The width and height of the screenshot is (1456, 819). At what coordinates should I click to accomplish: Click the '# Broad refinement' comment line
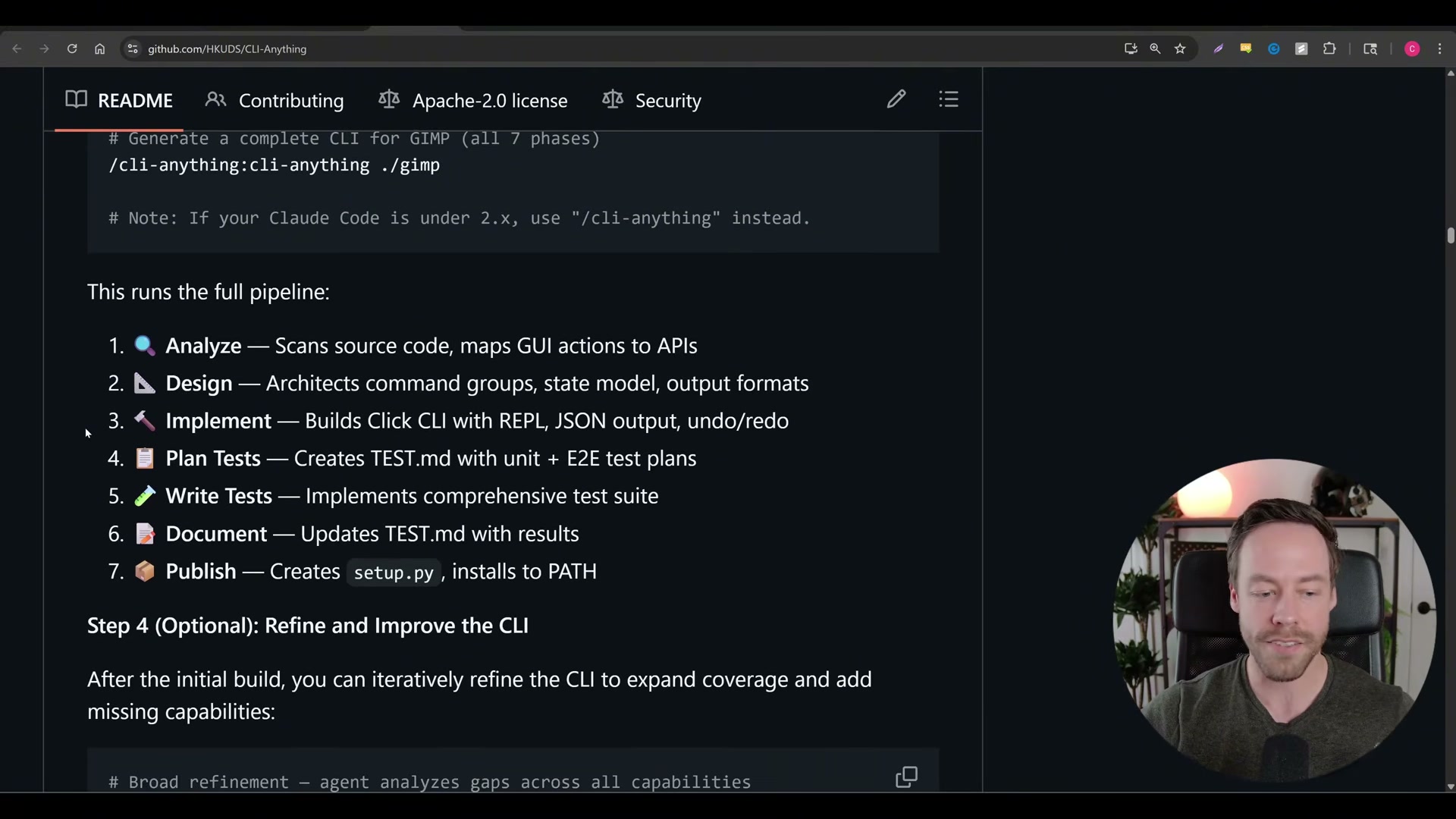(x=429, y=783)
